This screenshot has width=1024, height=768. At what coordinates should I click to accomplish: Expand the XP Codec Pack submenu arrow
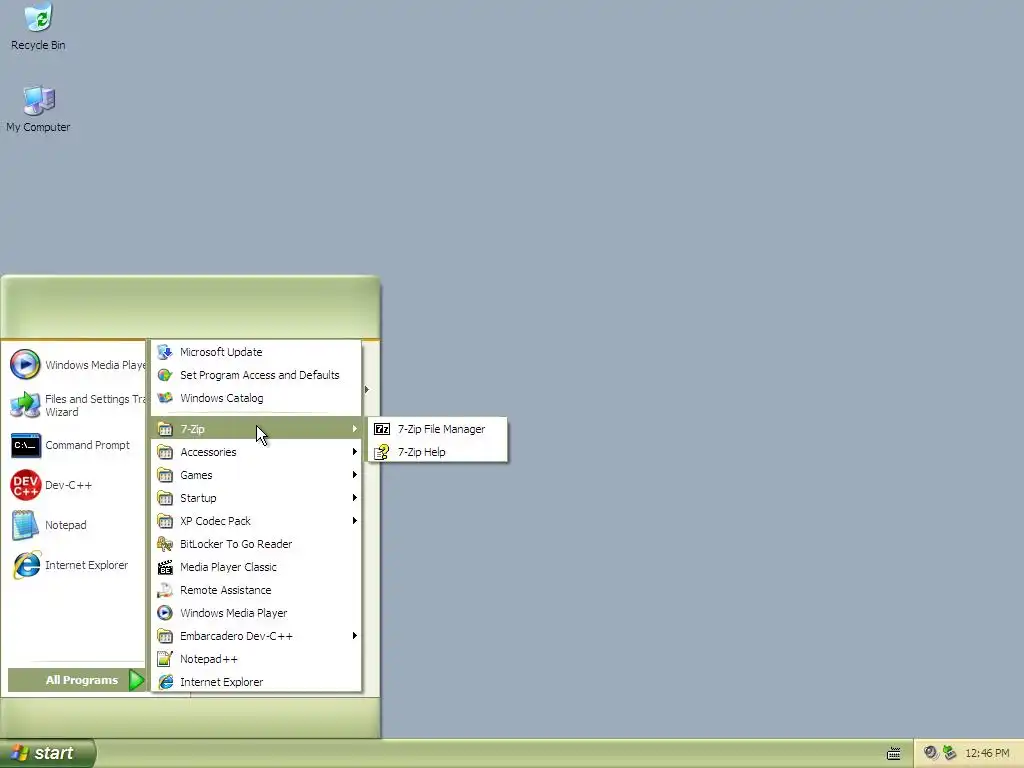coord(355,521)
